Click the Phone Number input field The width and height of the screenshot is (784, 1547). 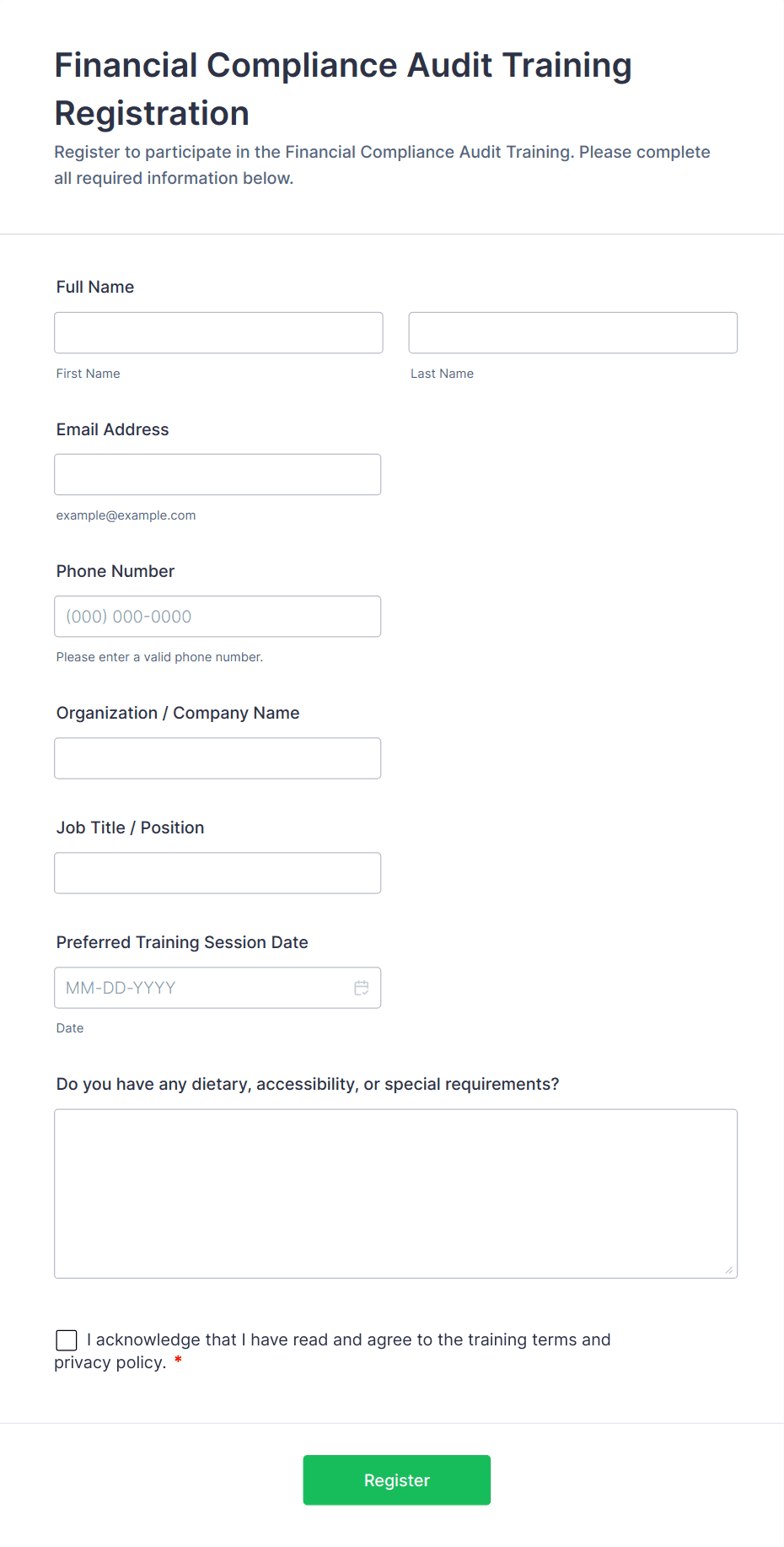[217, 617]
